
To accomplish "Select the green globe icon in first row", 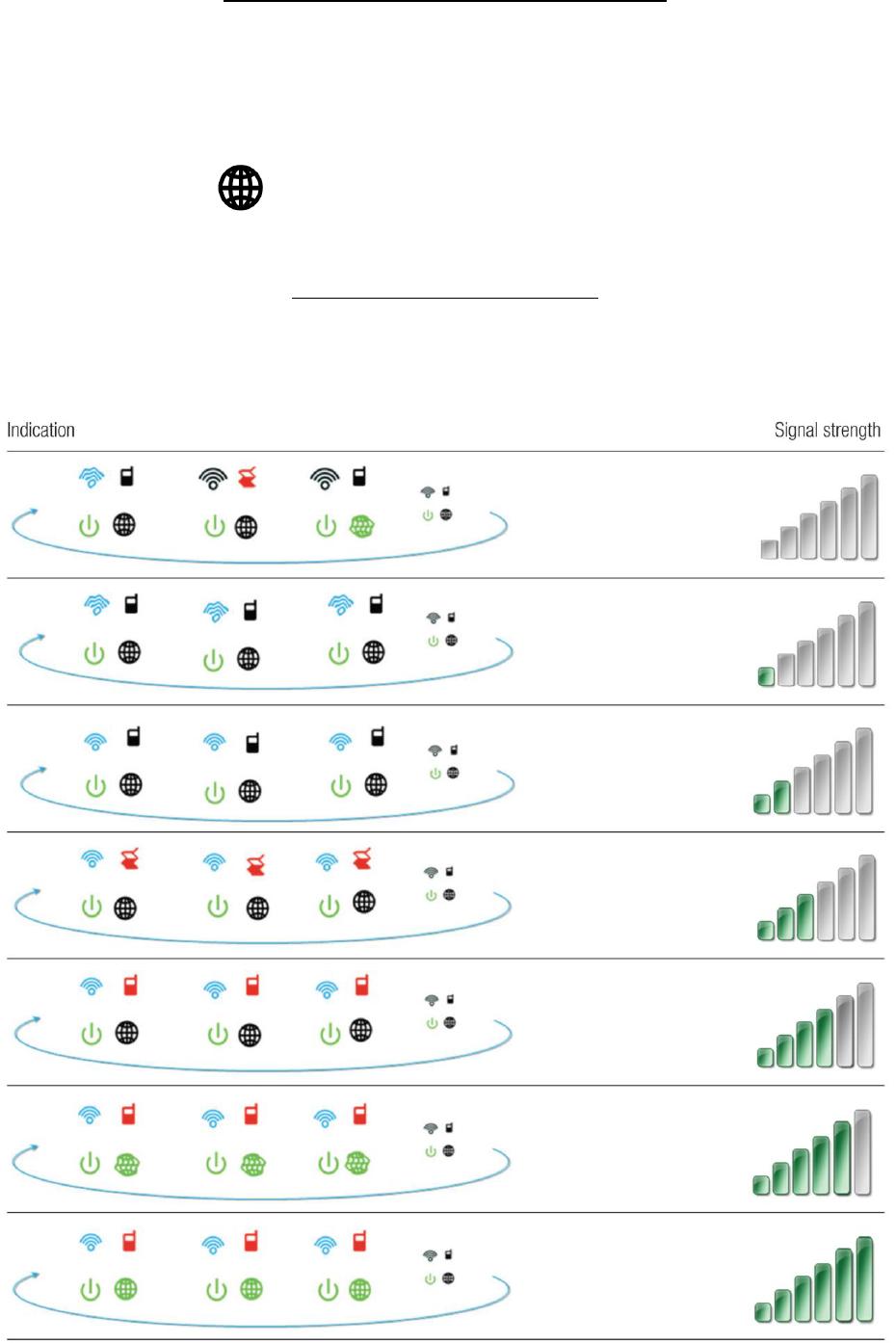I will pos(362,527).
